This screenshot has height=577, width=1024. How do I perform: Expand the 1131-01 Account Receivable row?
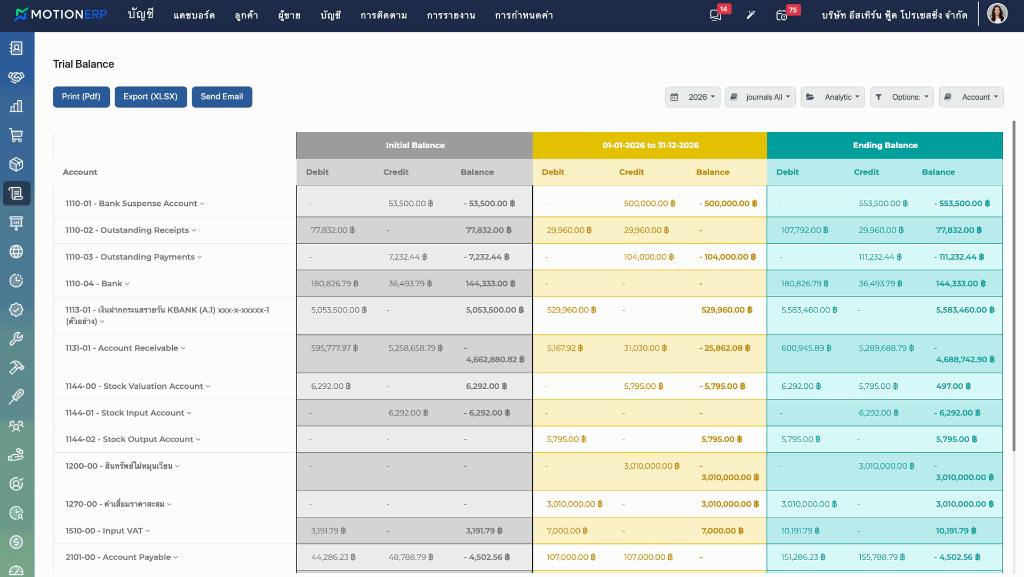[125, 348]
